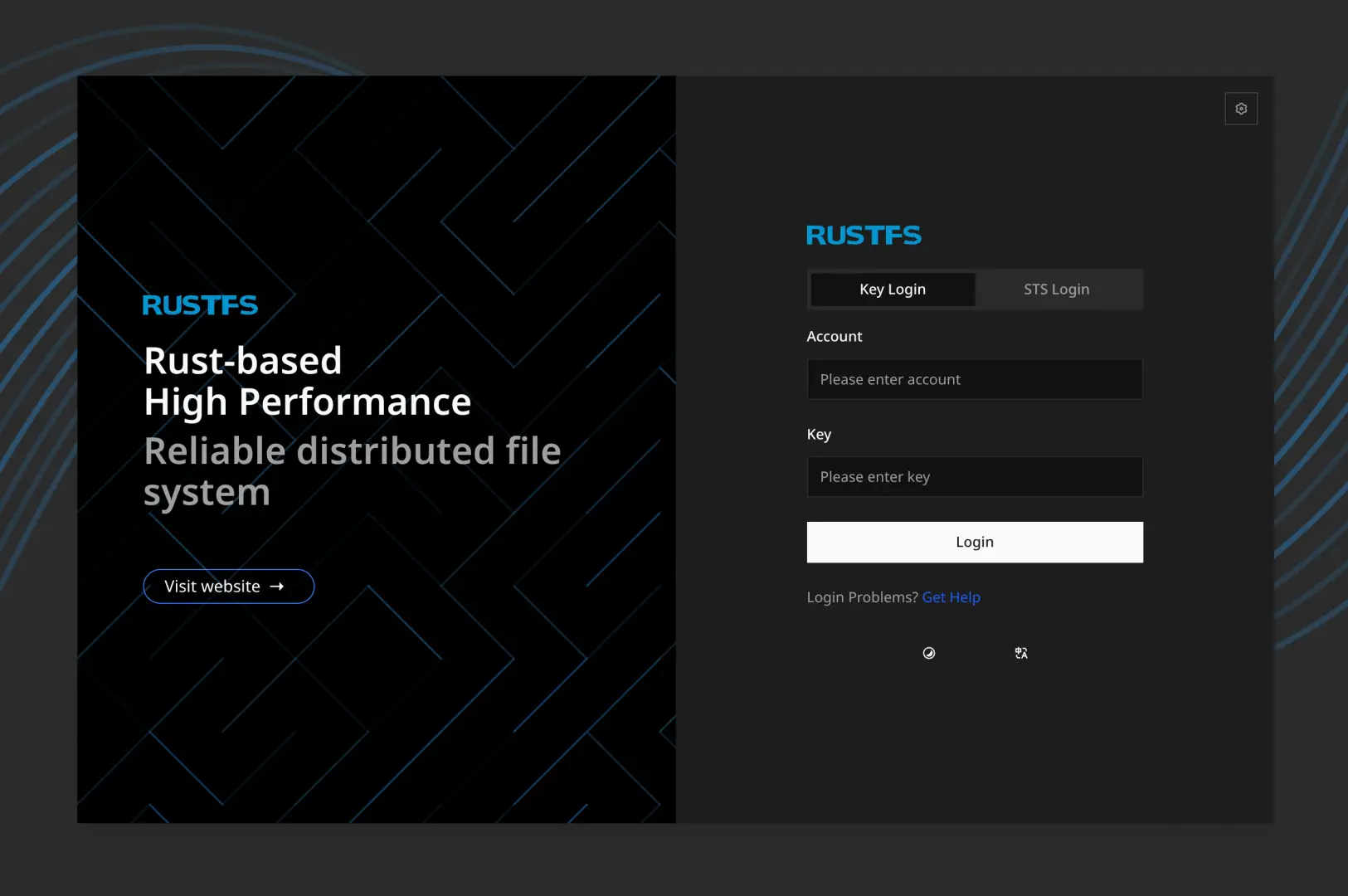The width and height of the screenshot is (1348, 896).
Task: Focus the Please enter key field
Action: (x=975, y=477)
